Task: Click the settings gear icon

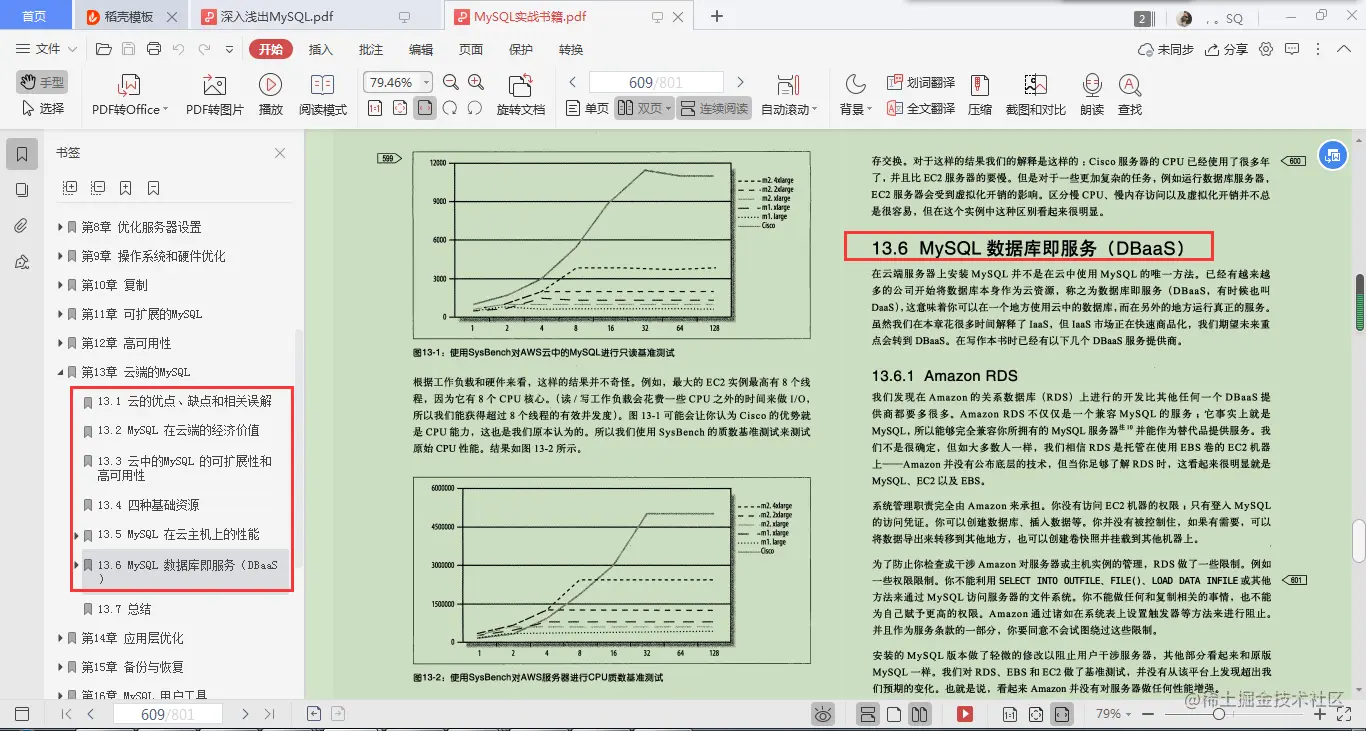Action: [x=1266, y=49]
